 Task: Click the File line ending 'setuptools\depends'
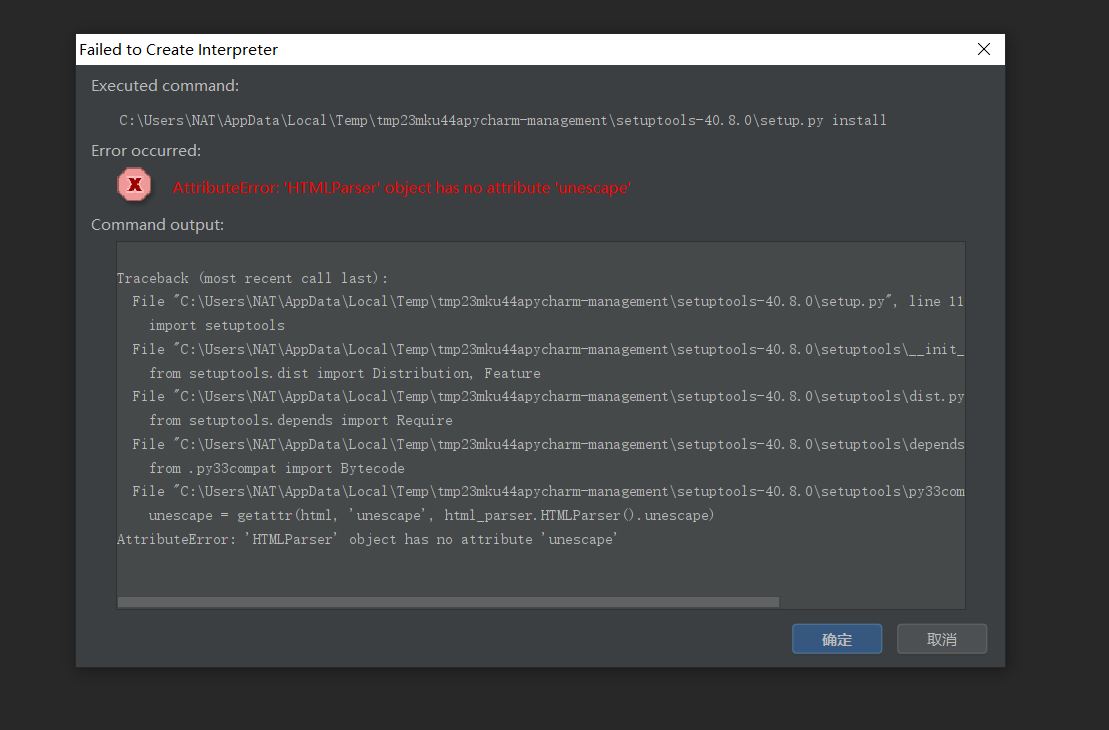[547, 444]
